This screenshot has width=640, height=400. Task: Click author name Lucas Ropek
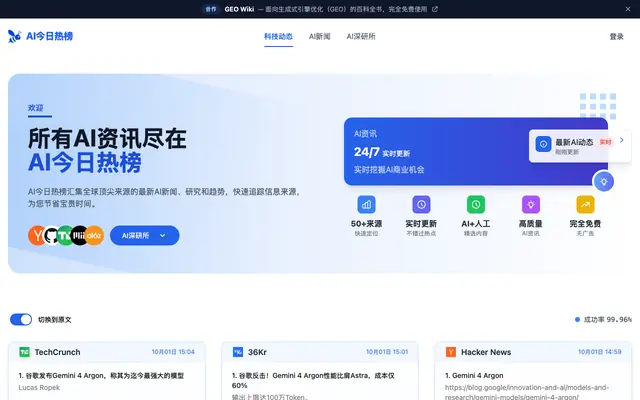tap(39, 387)
